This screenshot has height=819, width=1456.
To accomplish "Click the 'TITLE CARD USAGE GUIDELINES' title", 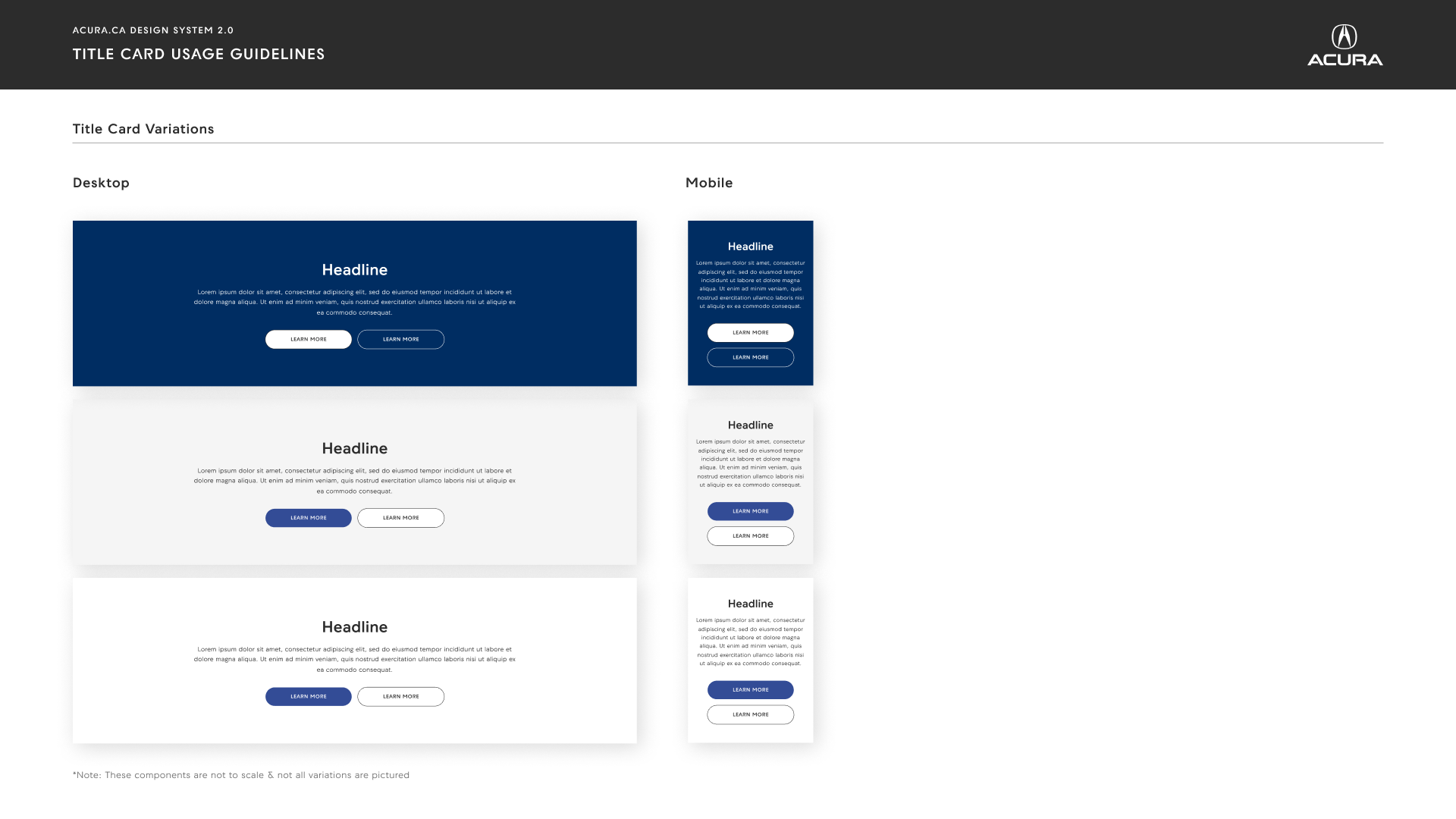I will coord(199,54).
